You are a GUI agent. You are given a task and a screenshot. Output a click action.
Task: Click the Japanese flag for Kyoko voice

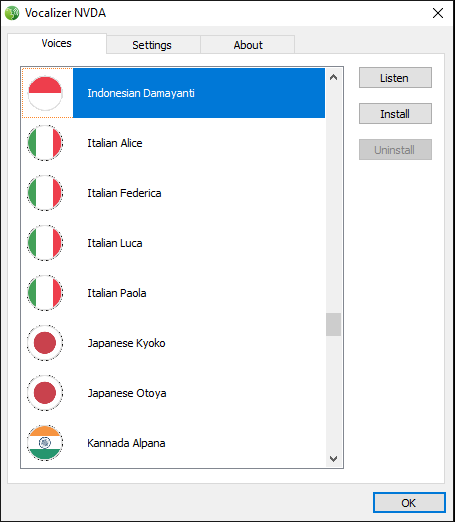(45, 343)
